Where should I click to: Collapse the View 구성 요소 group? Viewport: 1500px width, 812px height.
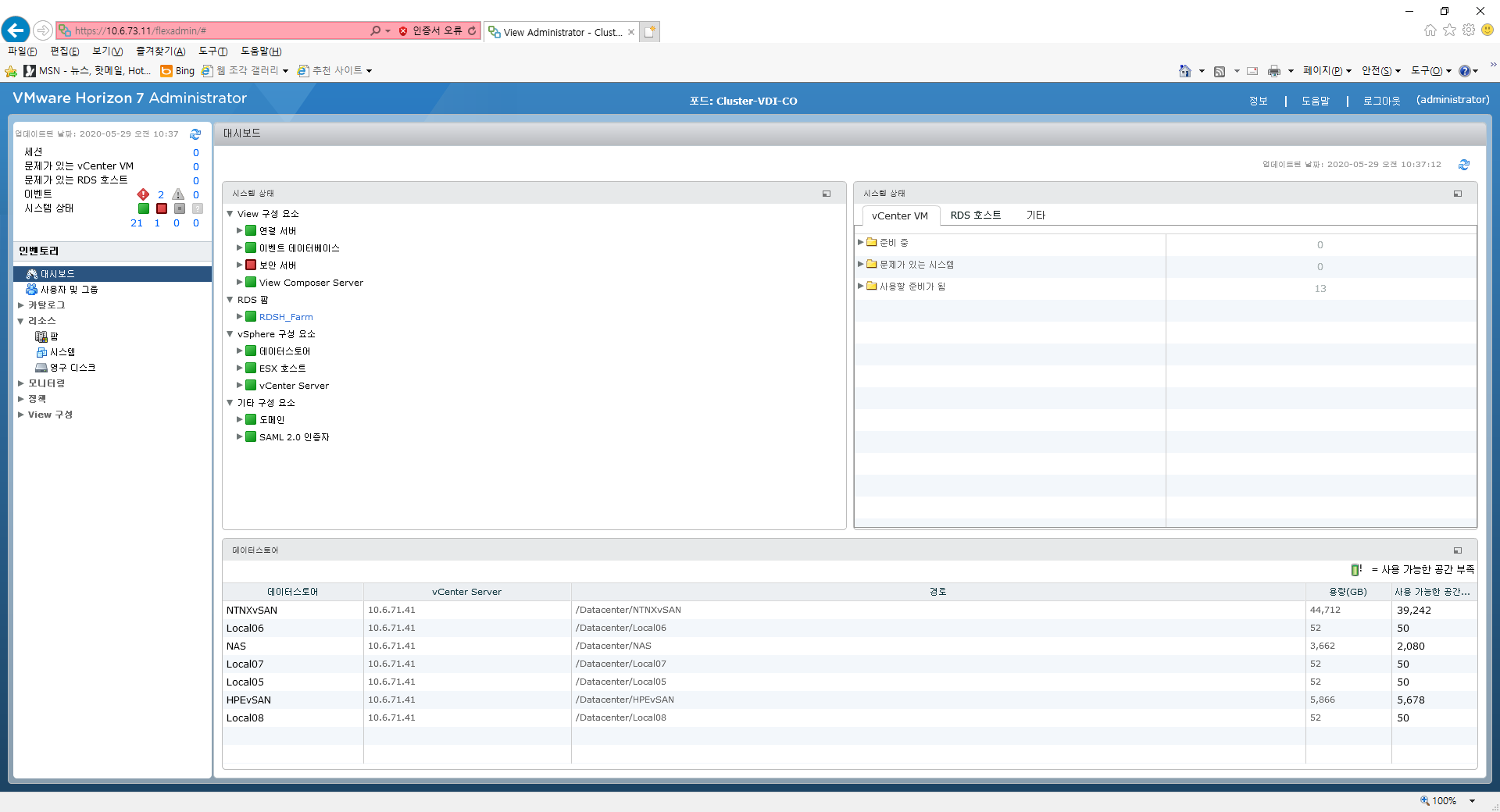230,213
